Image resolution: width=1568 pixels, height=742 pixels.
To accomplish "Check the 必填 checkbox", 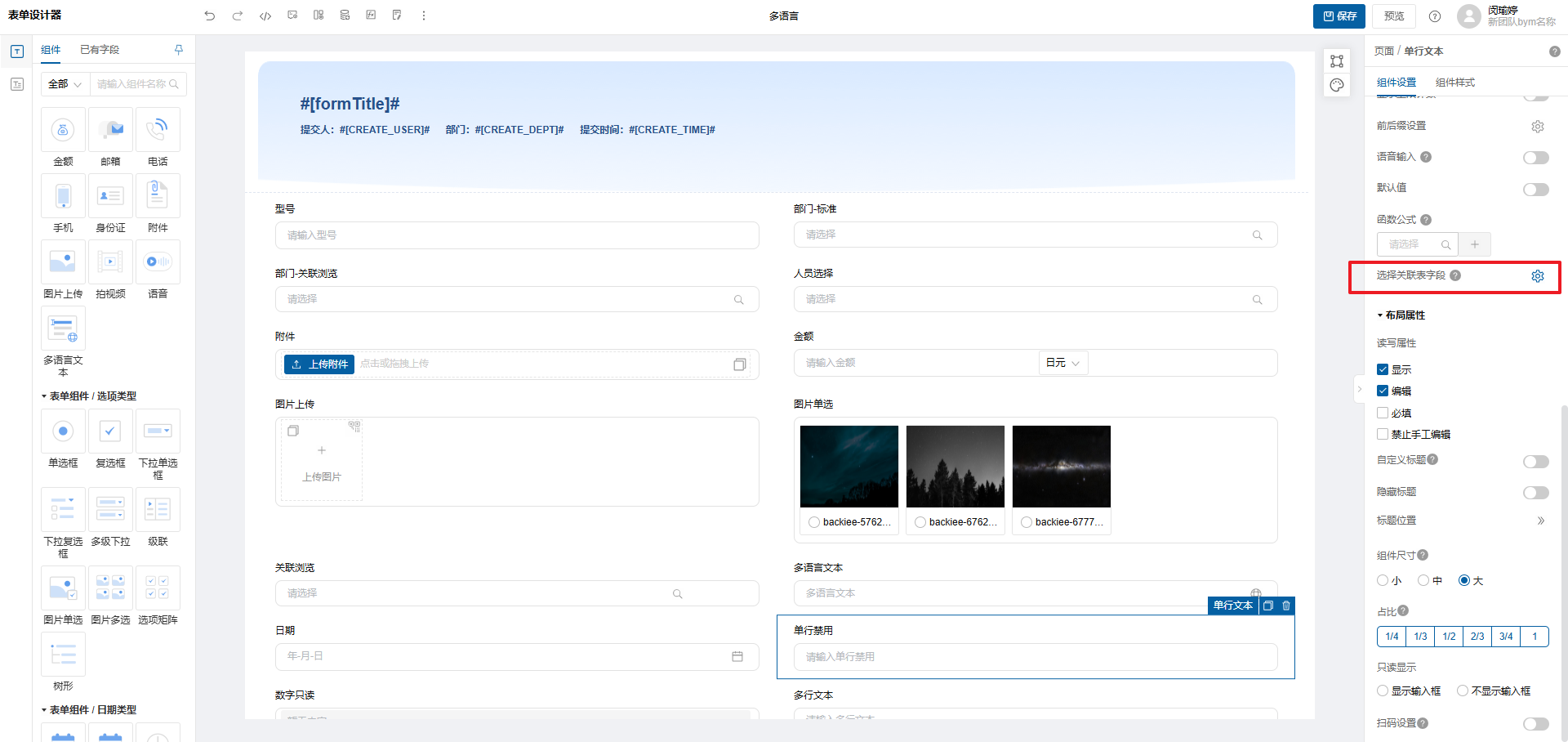I will tap(1383, 413).
